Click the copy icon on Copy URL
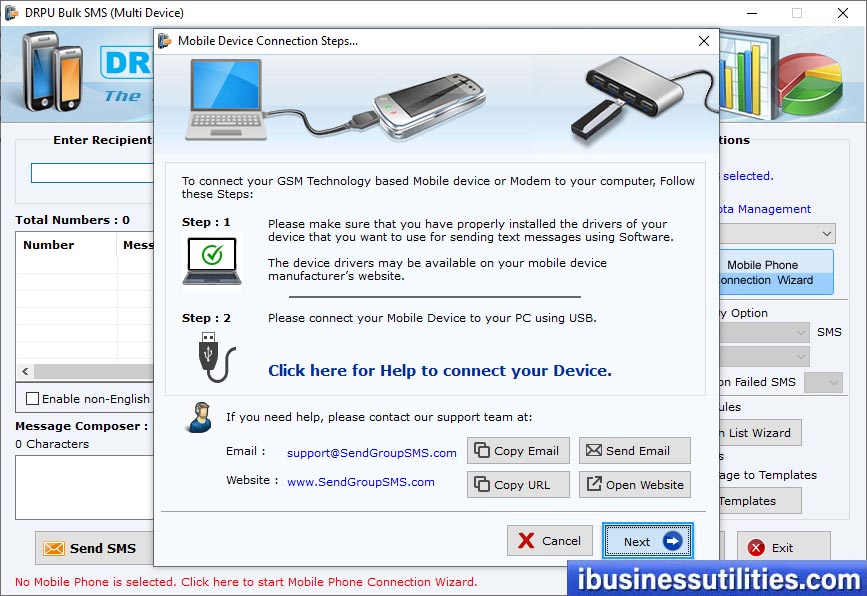 pyautogui.click(x=482, y=484)
